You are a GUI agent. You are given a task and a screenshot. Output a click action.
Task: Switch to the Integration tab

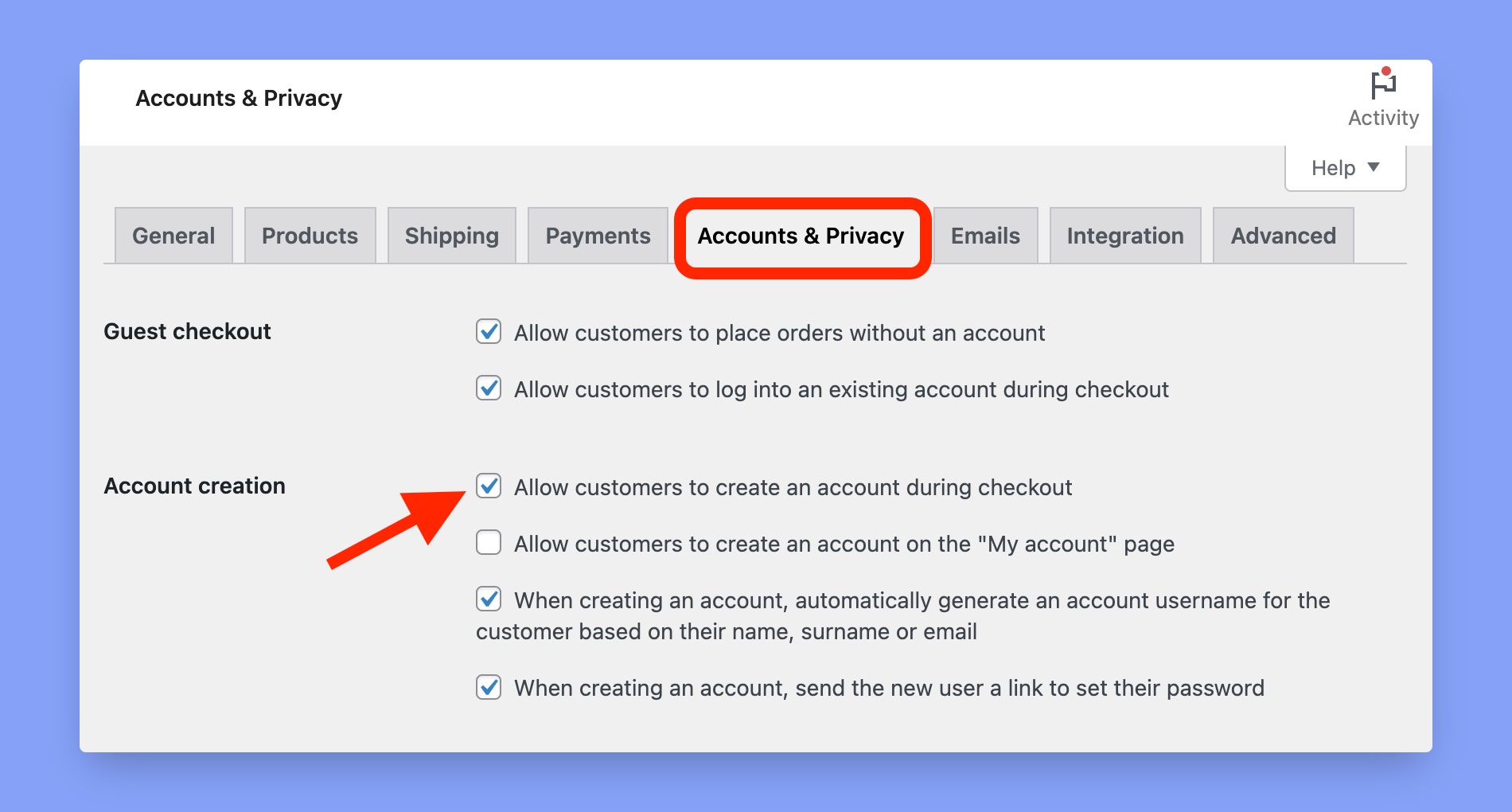tap(1125, 236)
